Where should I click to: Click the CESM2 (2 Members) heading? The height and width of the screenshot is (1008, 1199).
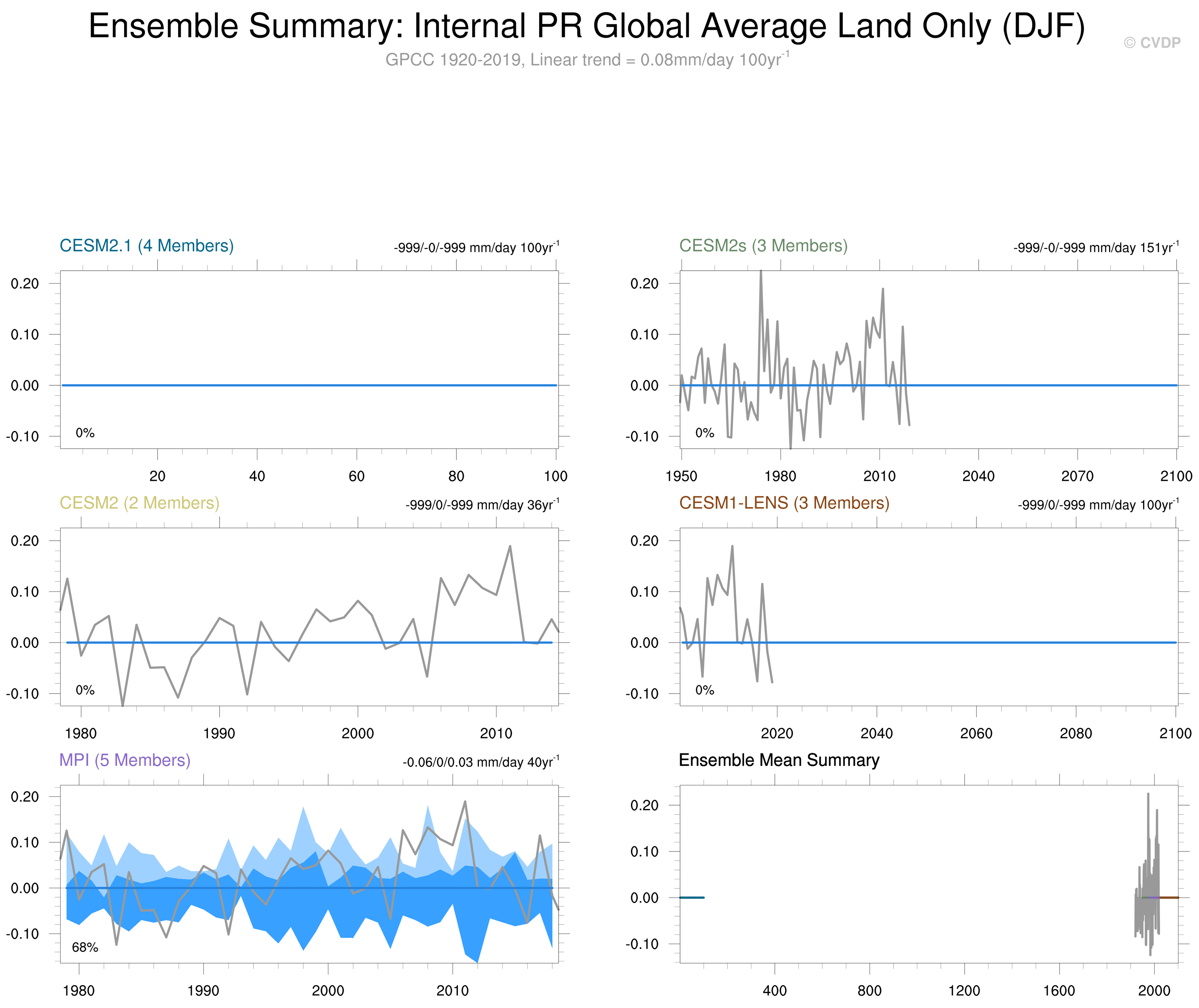[x=140, y=503]
